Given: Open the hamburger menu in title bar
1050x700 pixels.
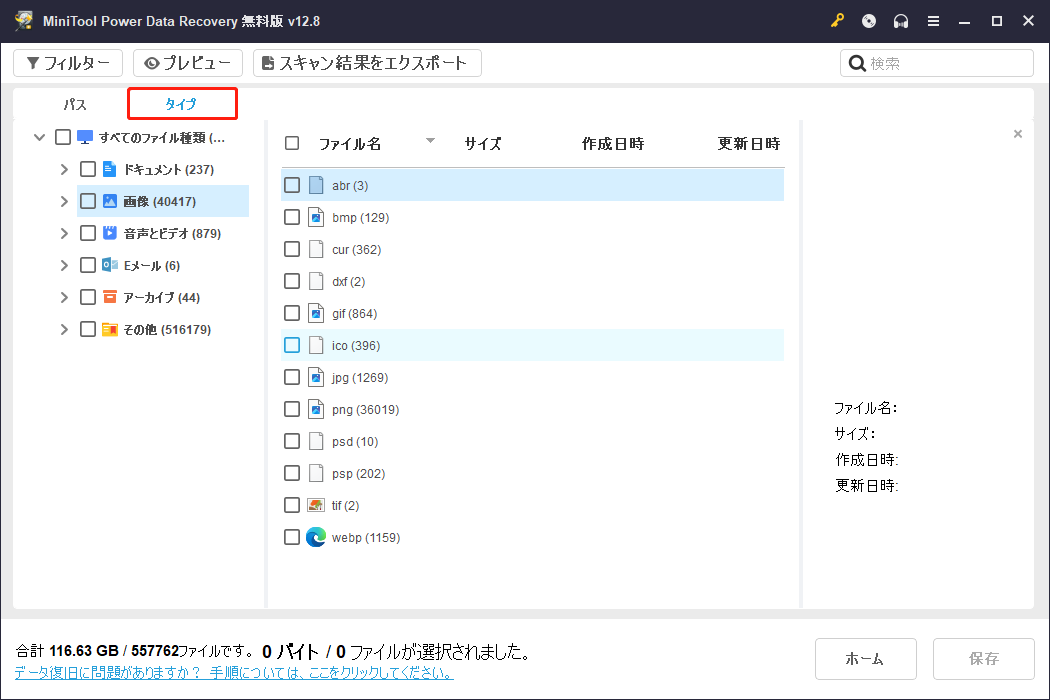Looking at the screenshot, I should tap(933, 20).
